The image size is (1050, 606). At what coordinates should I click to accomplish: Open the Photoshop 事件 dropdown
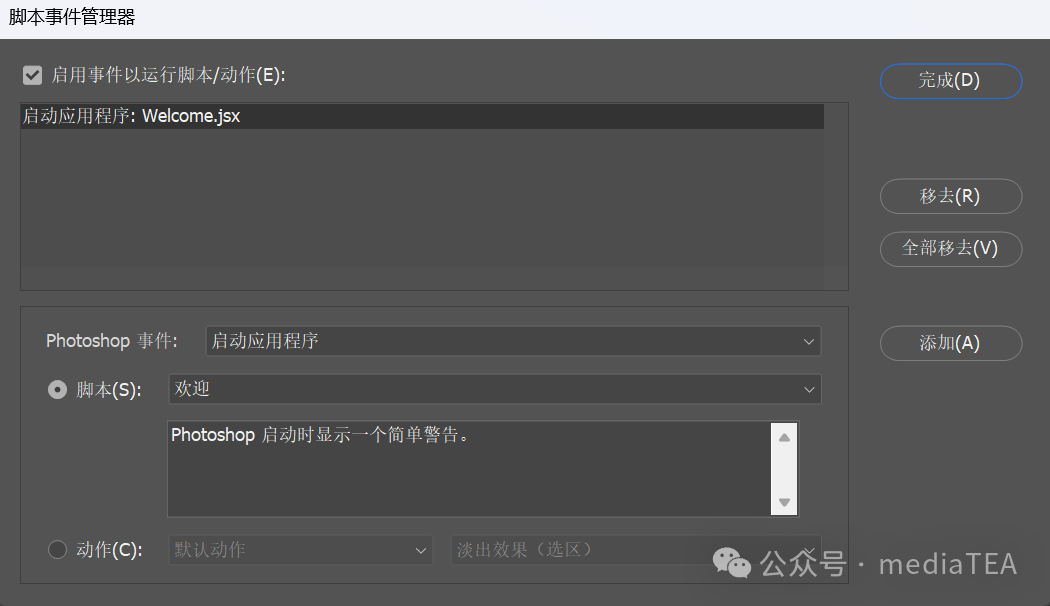click(513, 342)
